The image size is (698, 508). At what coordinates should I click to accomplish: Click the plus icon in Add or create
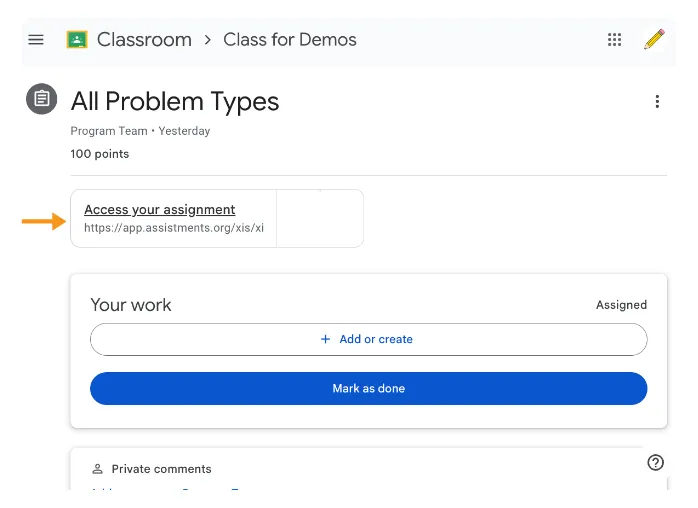point(325,339)
